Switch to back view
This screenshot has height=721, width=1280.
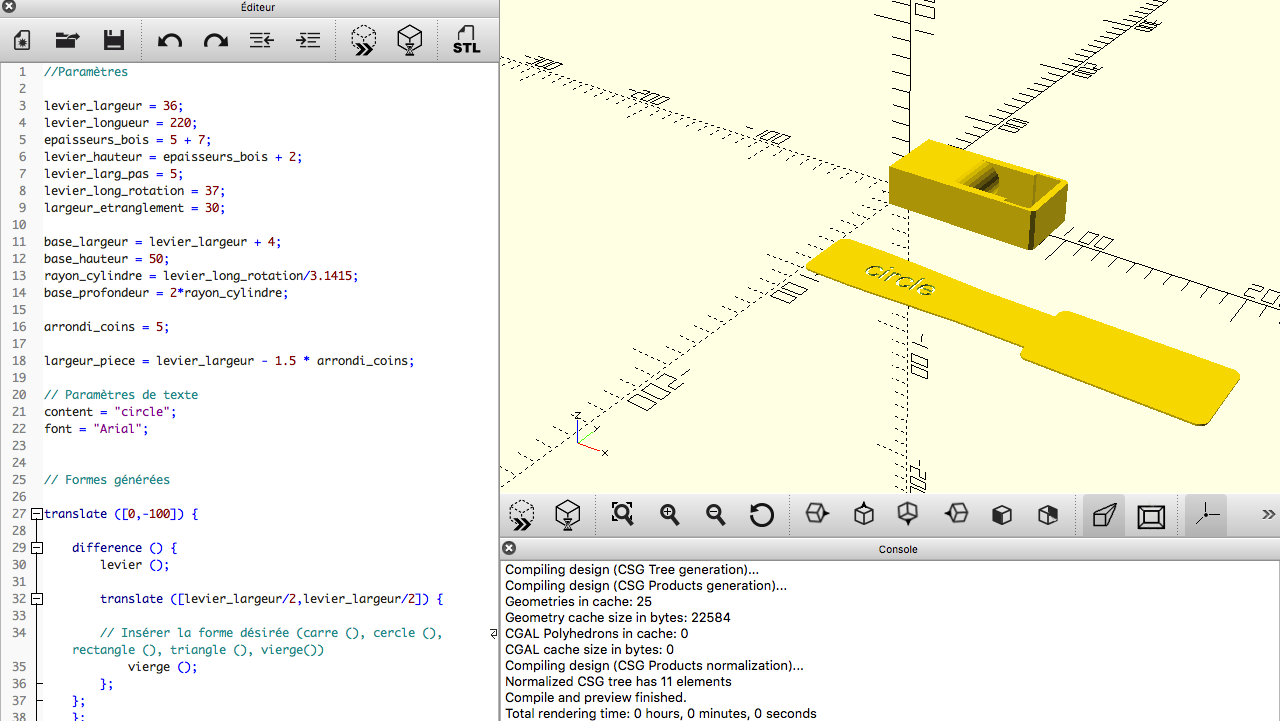click(1048, 515)
